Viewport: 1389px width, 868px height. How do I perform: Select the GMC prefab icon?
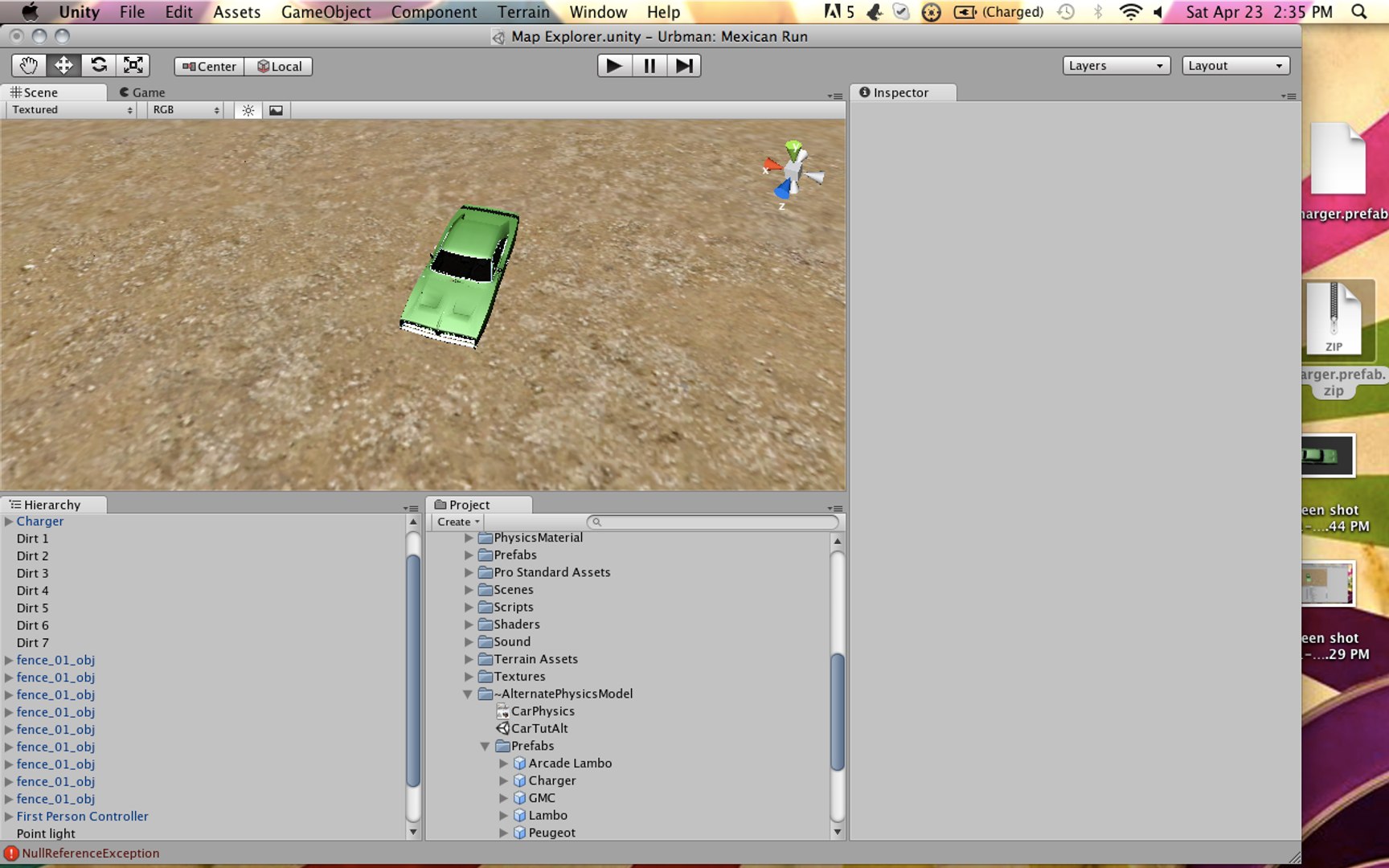[520, 798]
